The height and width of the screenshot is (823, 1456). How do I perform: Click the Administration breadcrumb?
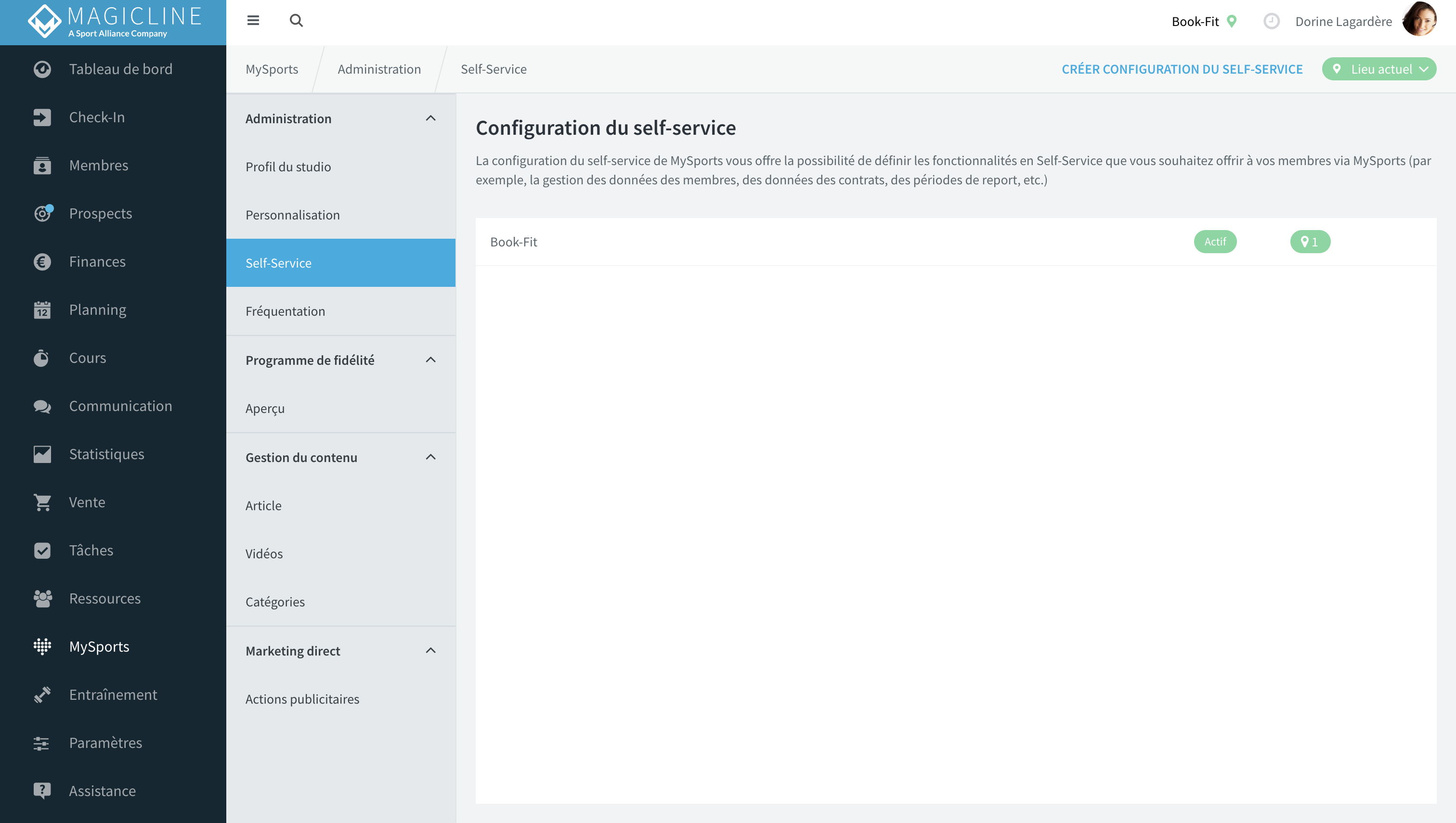point(379,69)
